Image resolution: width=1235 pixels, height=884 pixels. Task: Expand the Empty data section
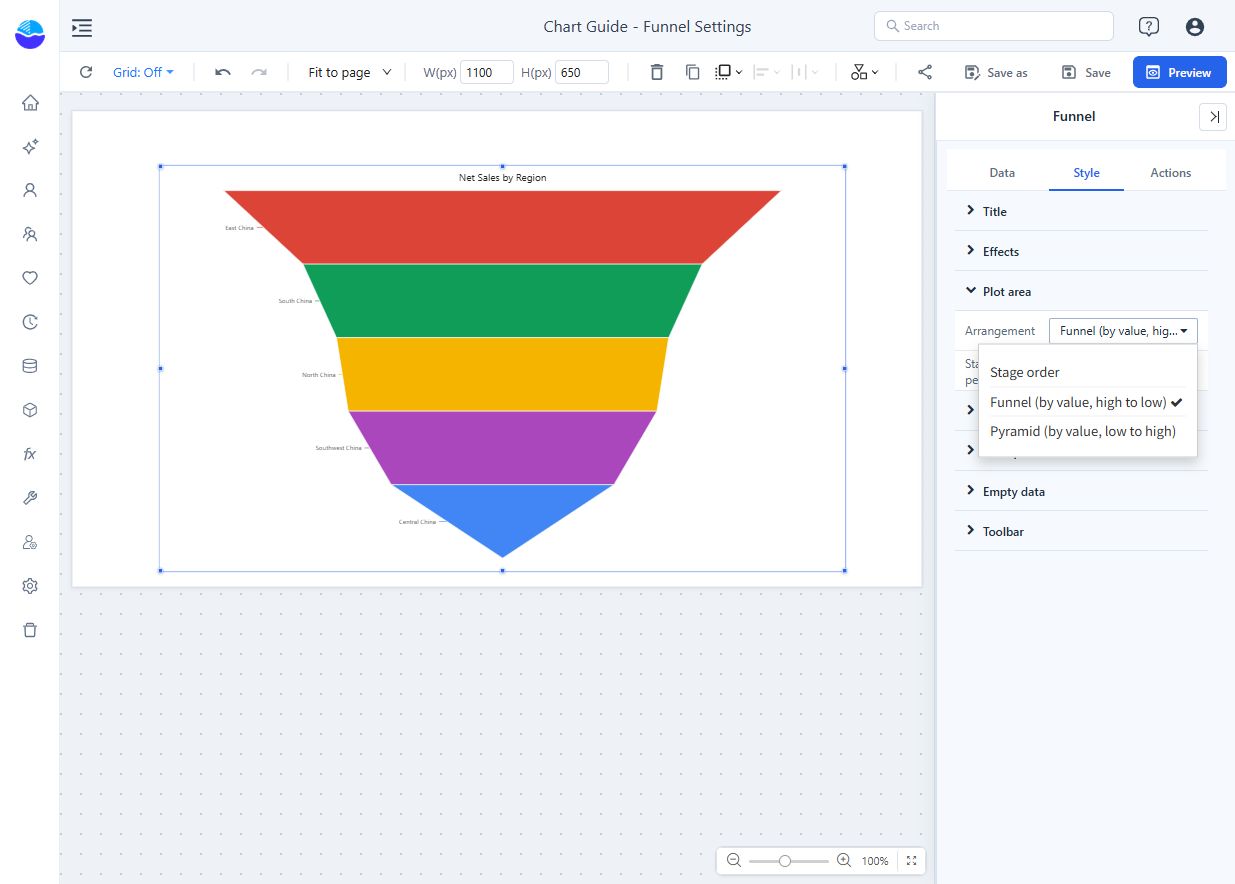coord(1081,491)
